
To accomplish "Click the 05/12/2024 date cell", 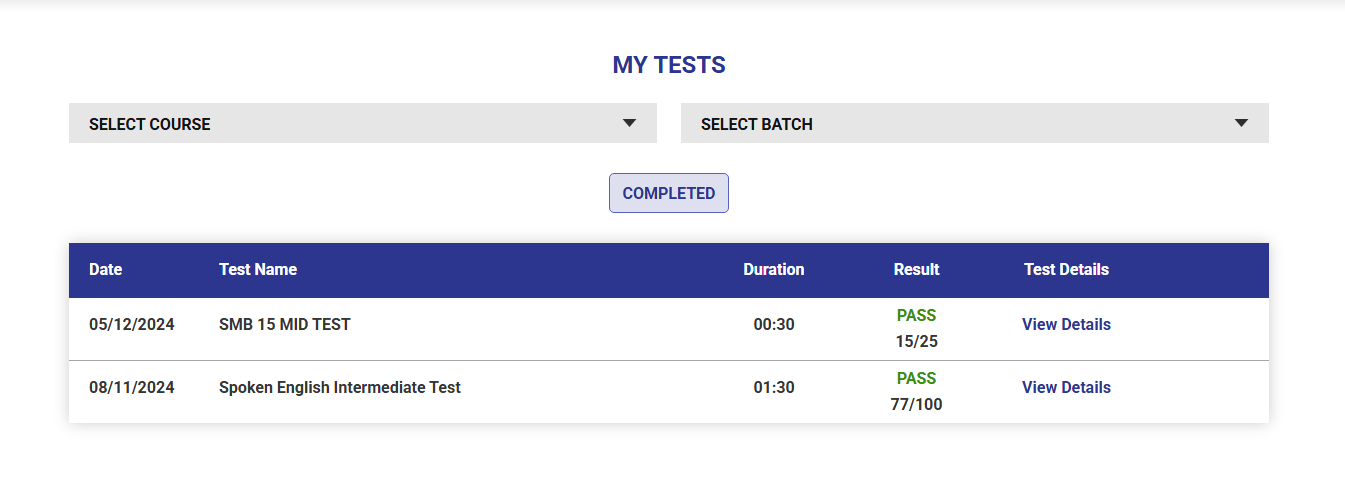I will [x=131, y=324].
